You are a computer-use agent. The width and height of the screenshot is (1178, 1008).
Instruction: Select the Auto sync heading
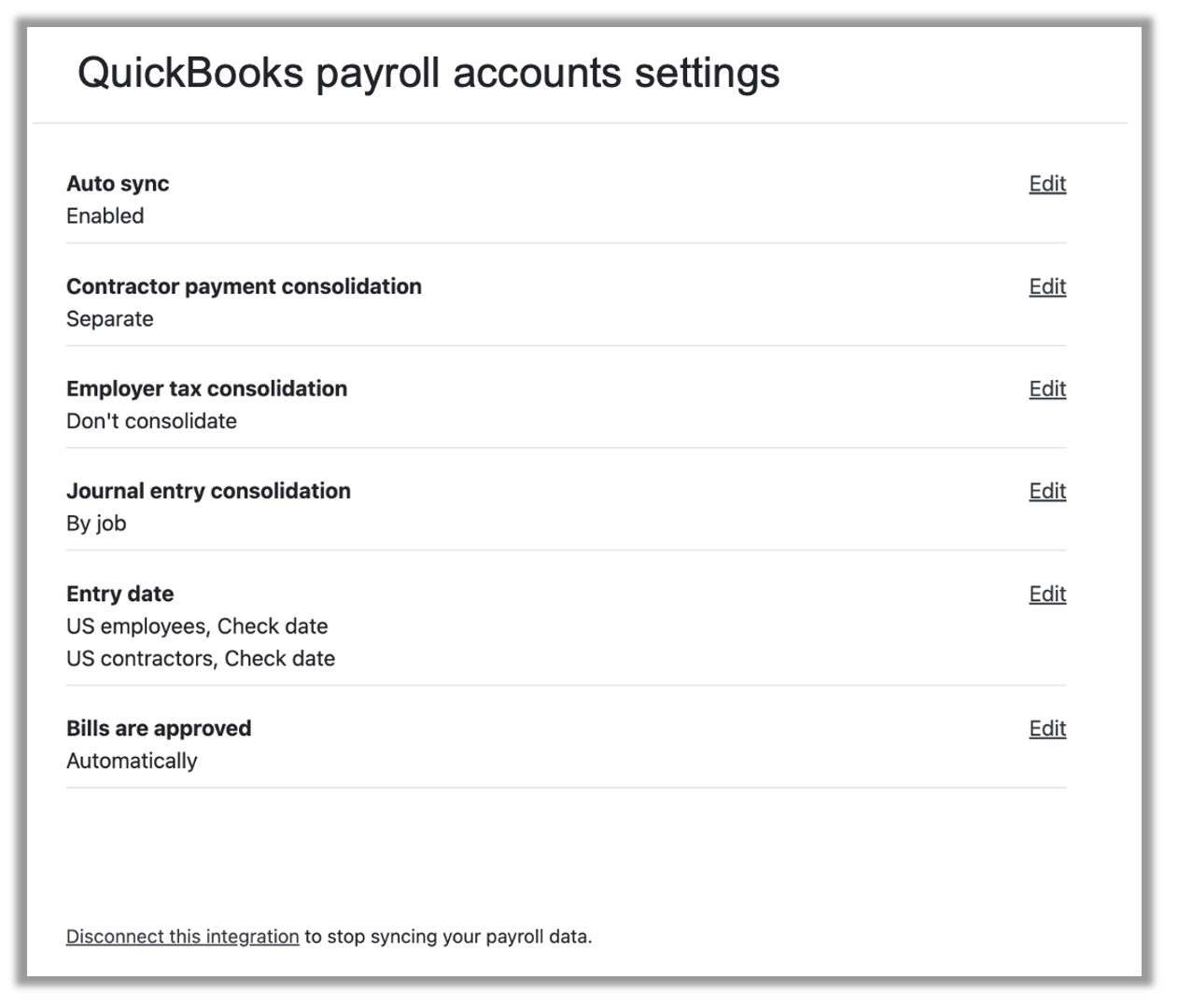(118, 184)
